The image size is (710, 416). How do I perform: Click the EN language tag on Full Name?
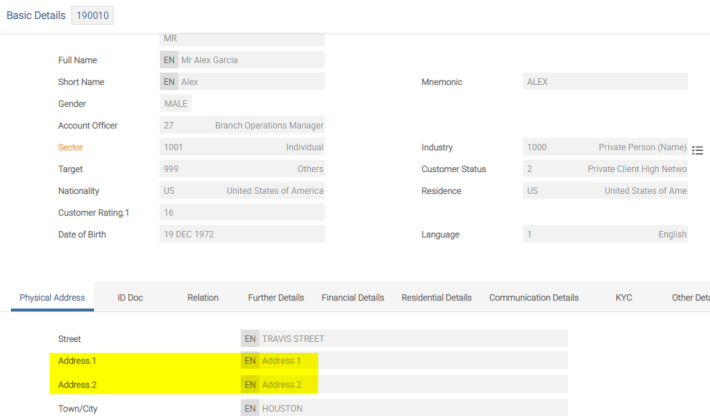(x=169, y=60)
